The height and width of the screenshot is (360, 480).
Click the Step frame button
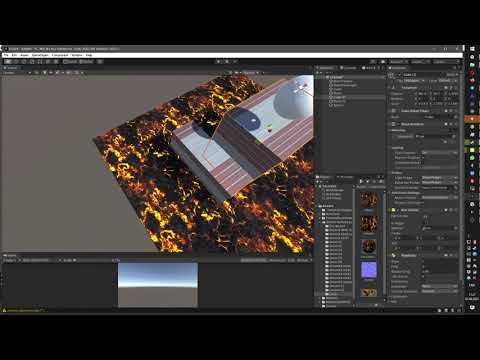coord(235,62)
